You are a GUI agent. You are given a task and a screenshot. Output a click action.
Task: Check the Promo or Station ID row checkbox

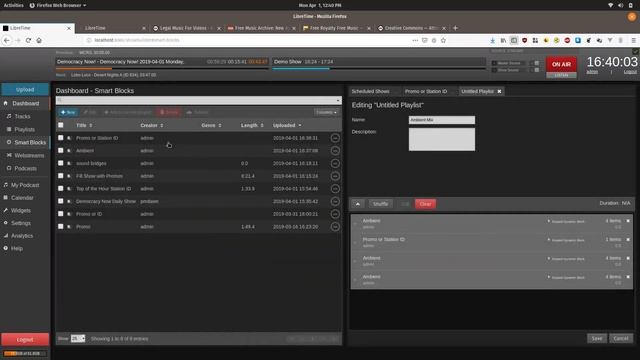(61, 138)
